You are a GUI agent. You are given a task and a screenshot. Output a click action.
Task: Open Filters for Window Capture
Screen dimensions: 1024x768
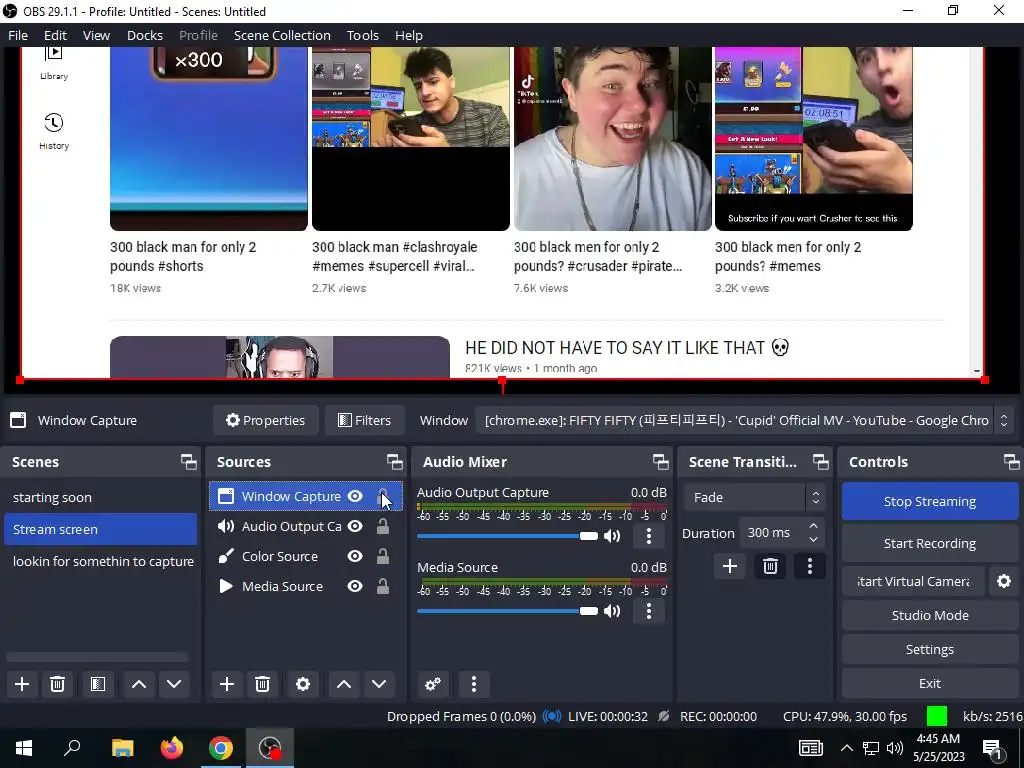364,420
